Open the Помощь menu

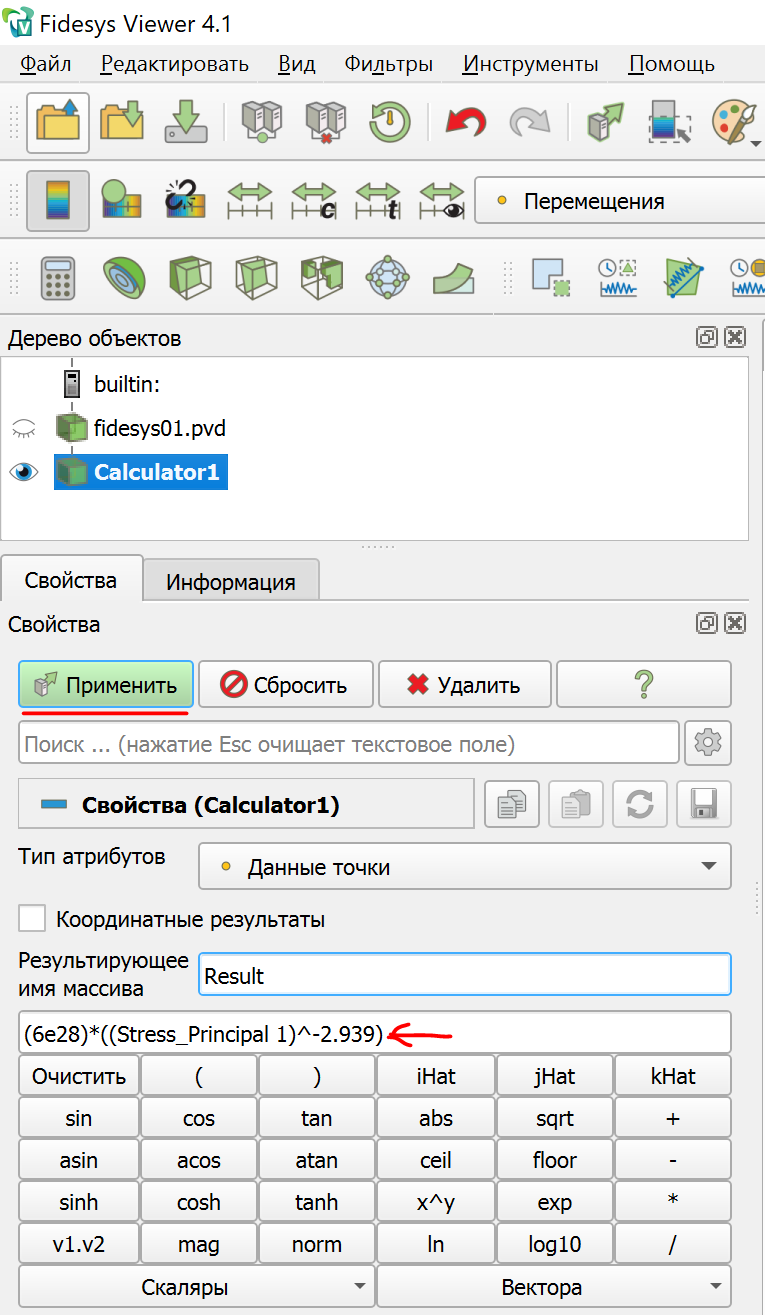click(x=672, y=64)
